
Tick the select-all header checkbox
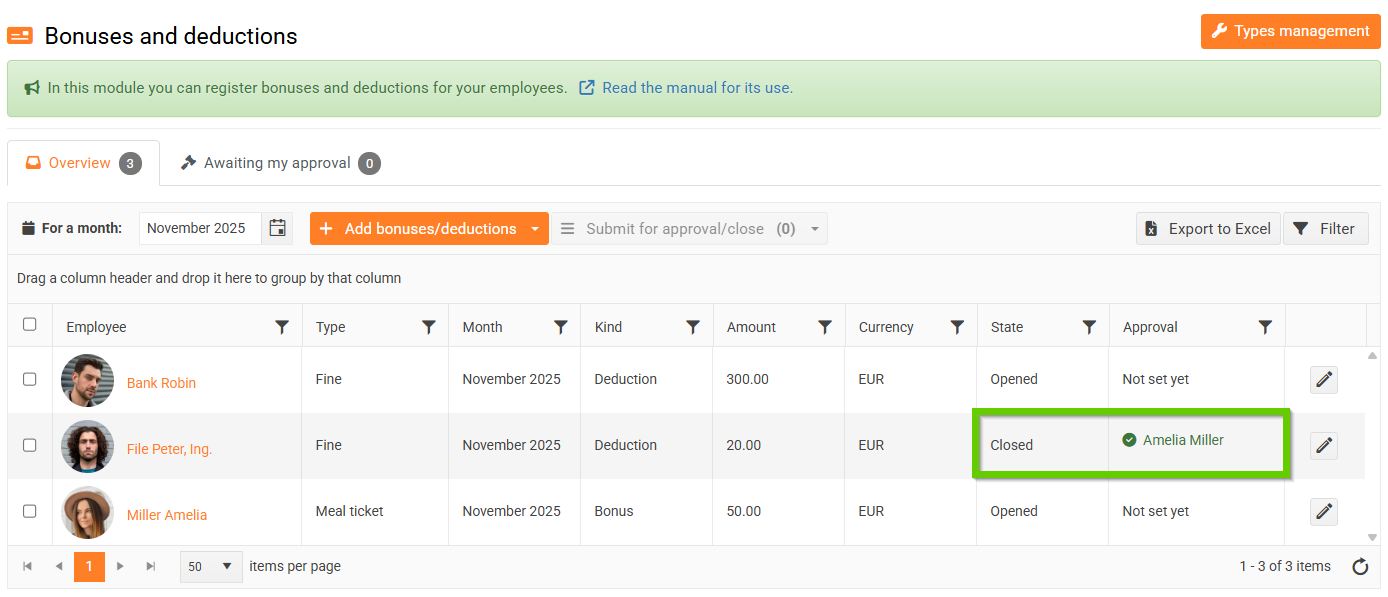(x=30, y=324)
